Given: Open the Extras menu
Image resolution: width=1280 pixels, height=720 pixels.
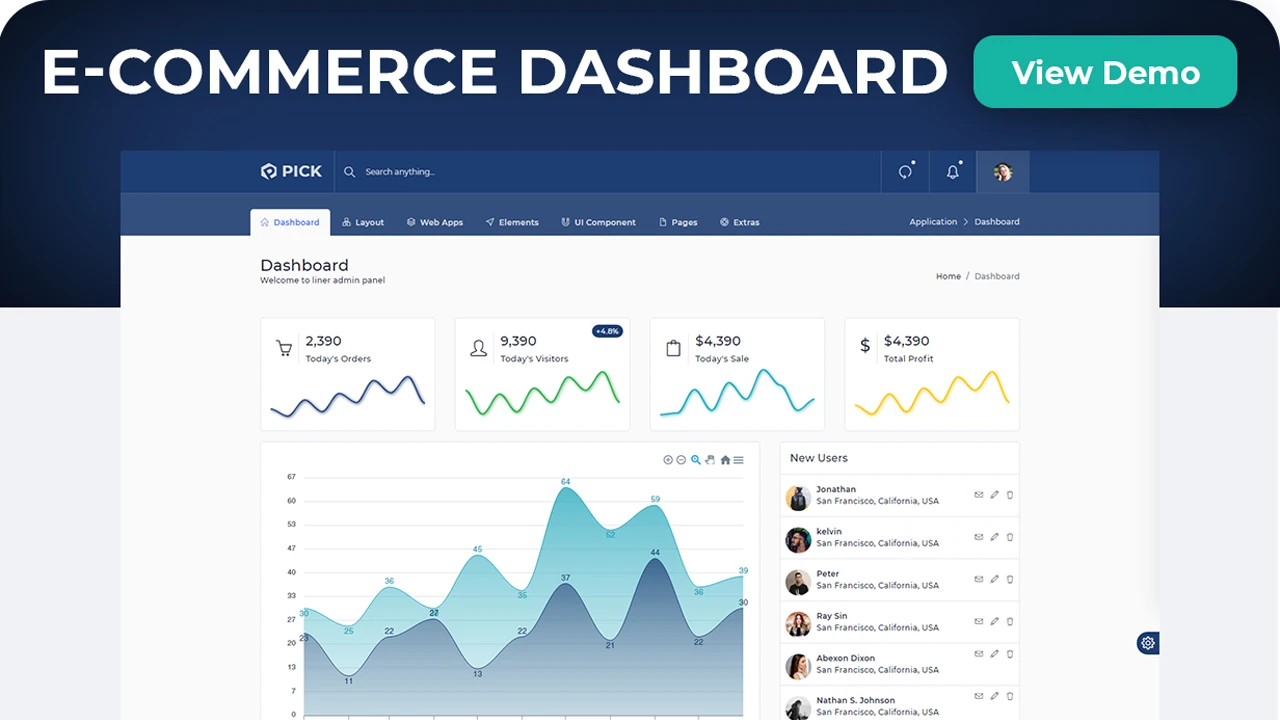Looking at the screenshot, I should [x=740, y=222].
